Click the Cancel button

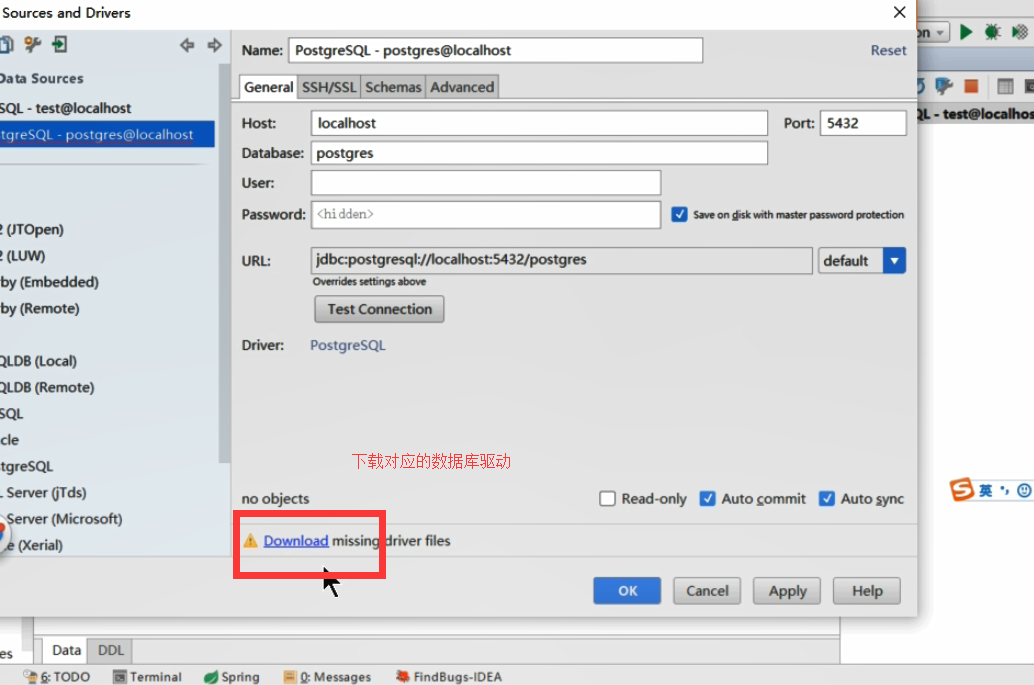coord(707,591)
